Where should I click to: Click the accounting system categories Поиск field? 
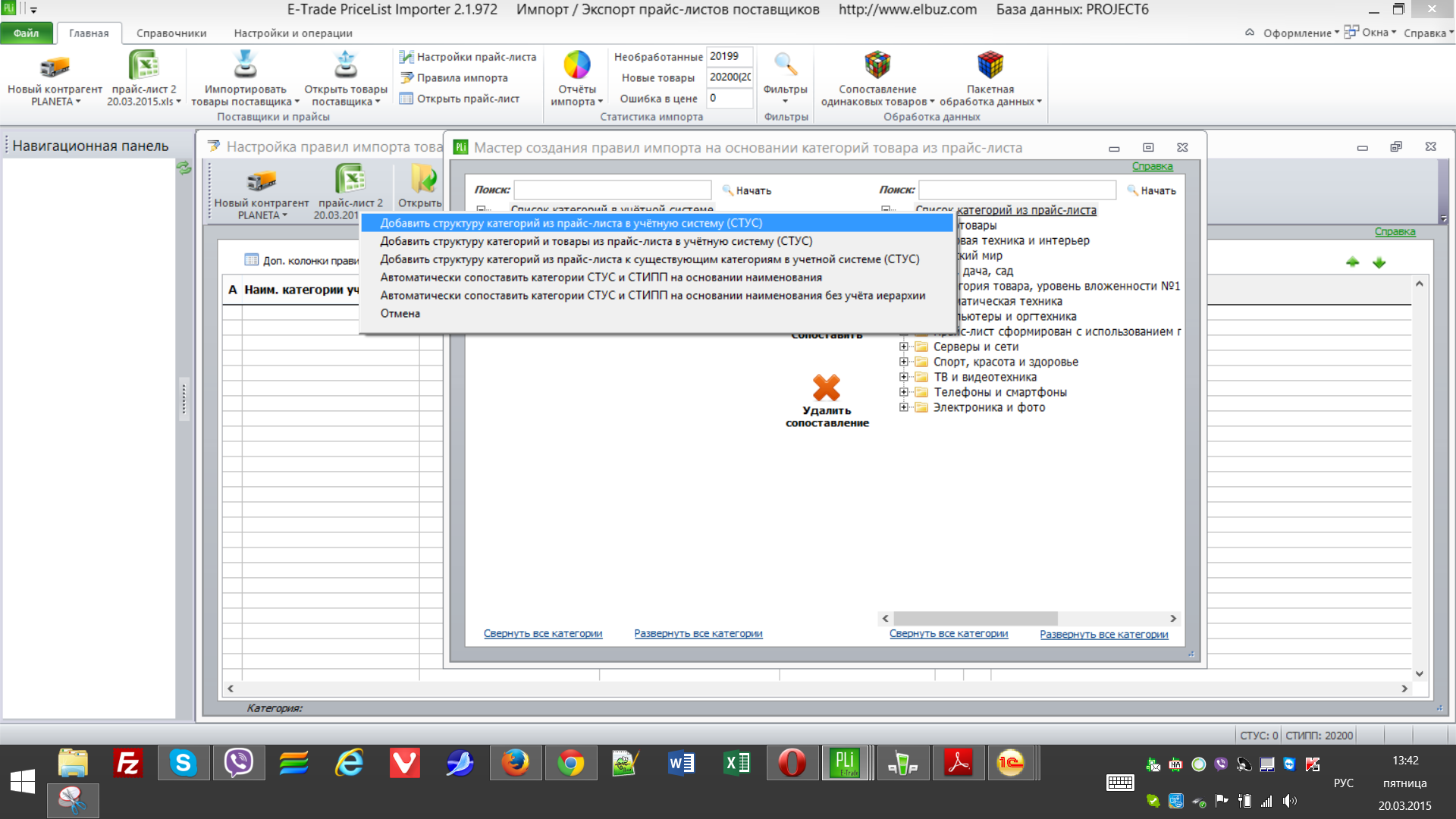[613, 190]
